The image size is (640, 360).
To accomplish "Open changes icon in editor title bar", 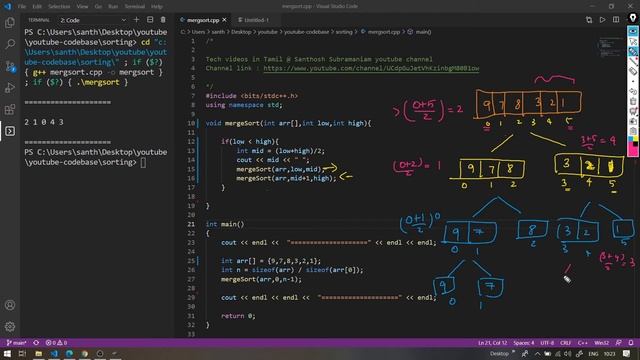I will 589,20.
